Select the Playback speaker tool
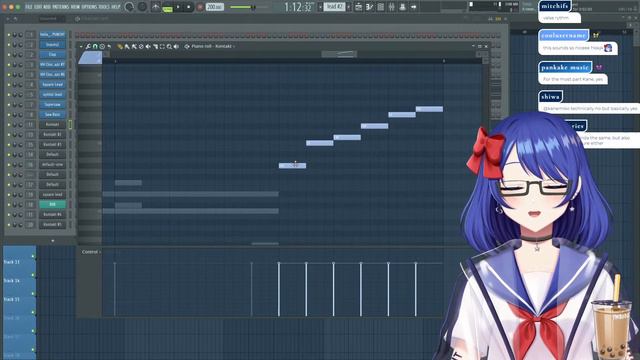Viewport: 640px width, 360px height. pyautogui.click(x=176, y=47)
